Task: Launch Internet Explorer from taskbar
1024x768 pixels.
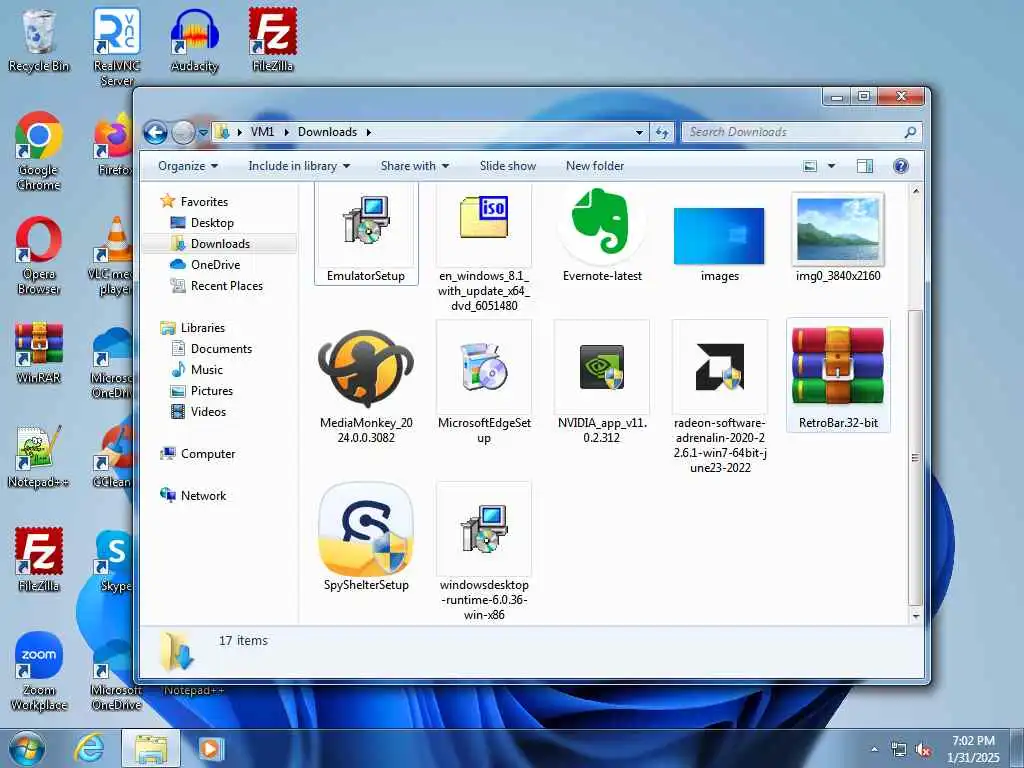Action: (89, 748)
